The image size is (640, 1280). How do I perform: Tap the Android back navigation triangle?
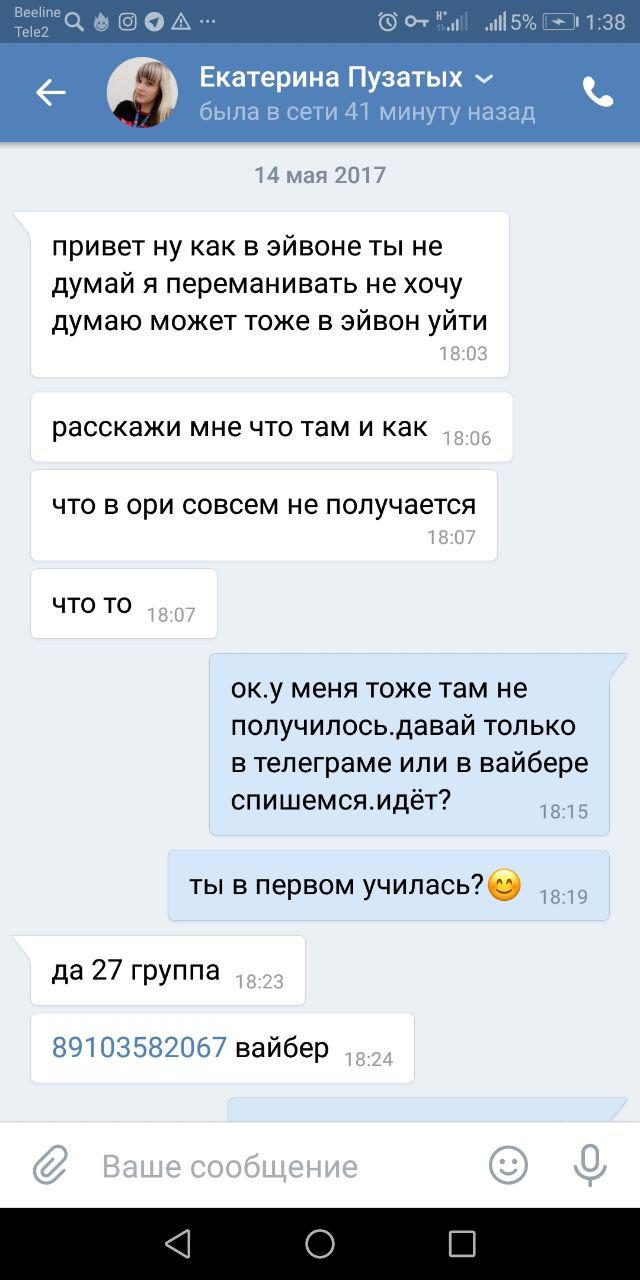click(x=178, y=1243)
